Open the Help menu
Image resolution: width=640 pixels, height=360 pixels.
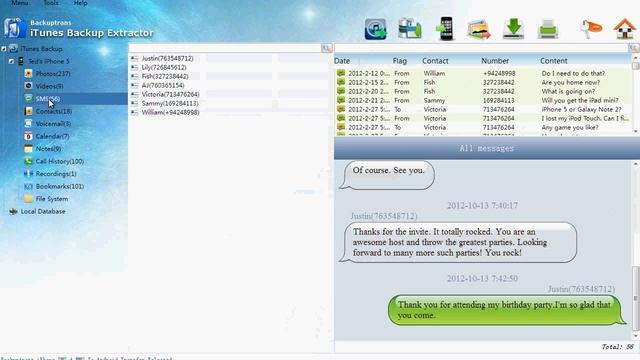pos(80,3)
